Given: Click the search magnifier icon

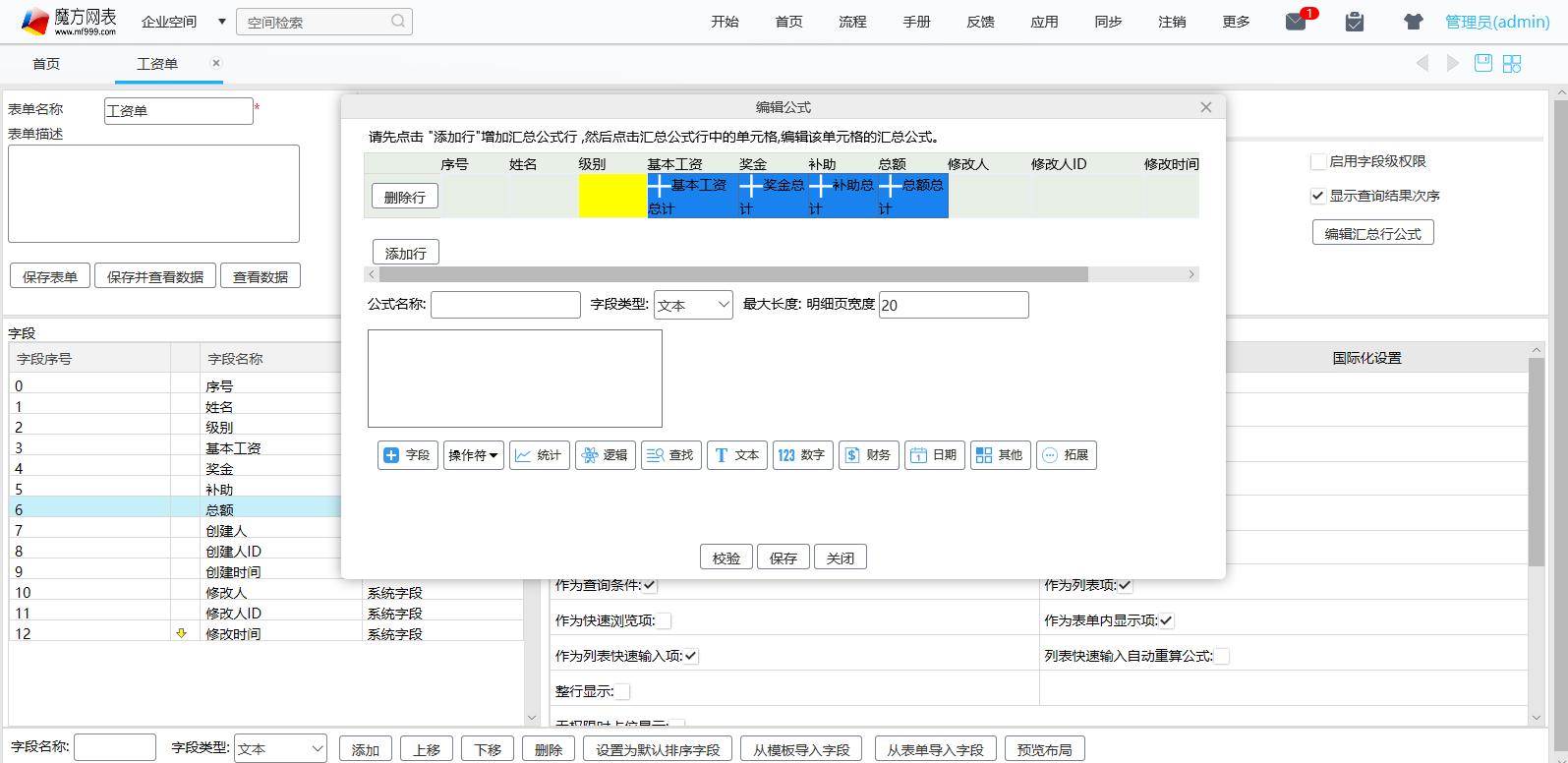Looking at the screenshot, I should [398, 21].
